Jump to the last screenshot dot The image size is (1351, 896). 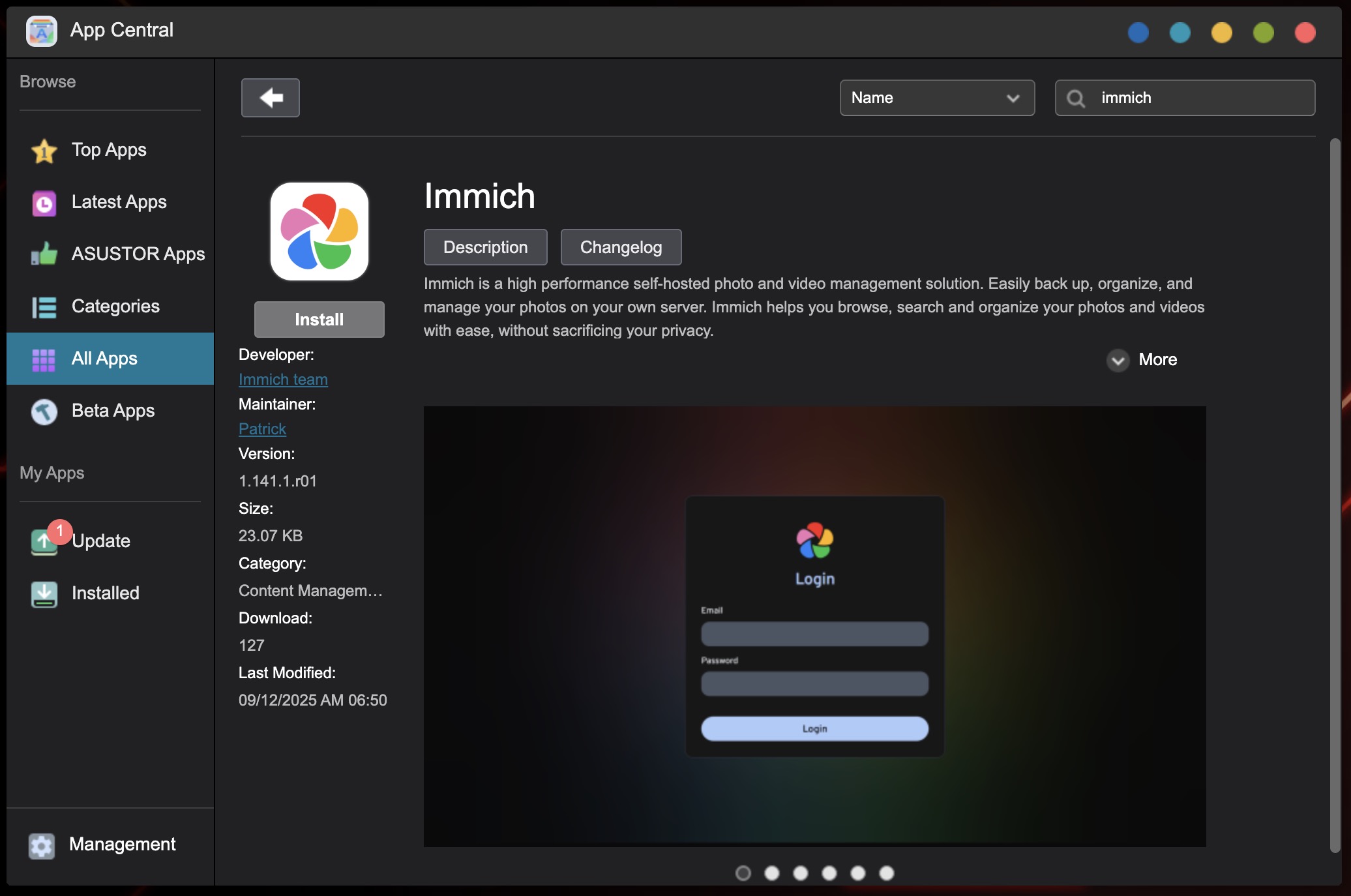pos(887,873)
